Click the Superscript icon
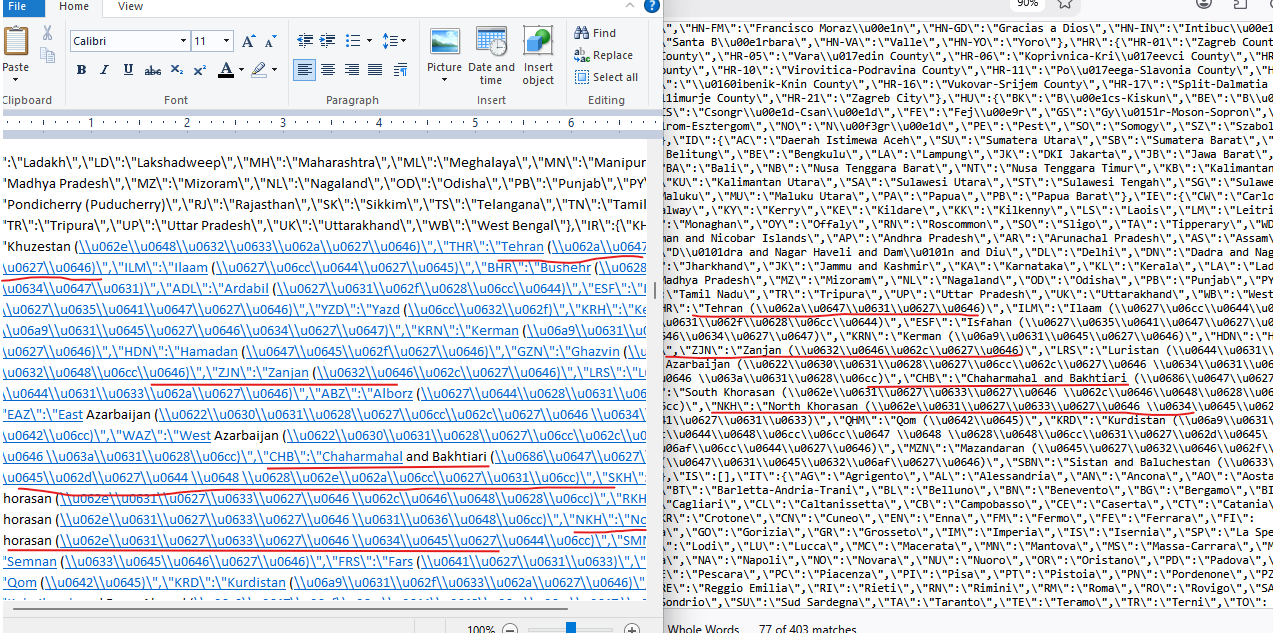The height and width of the screenshot is (633, 1273). [x=199, y=70]
